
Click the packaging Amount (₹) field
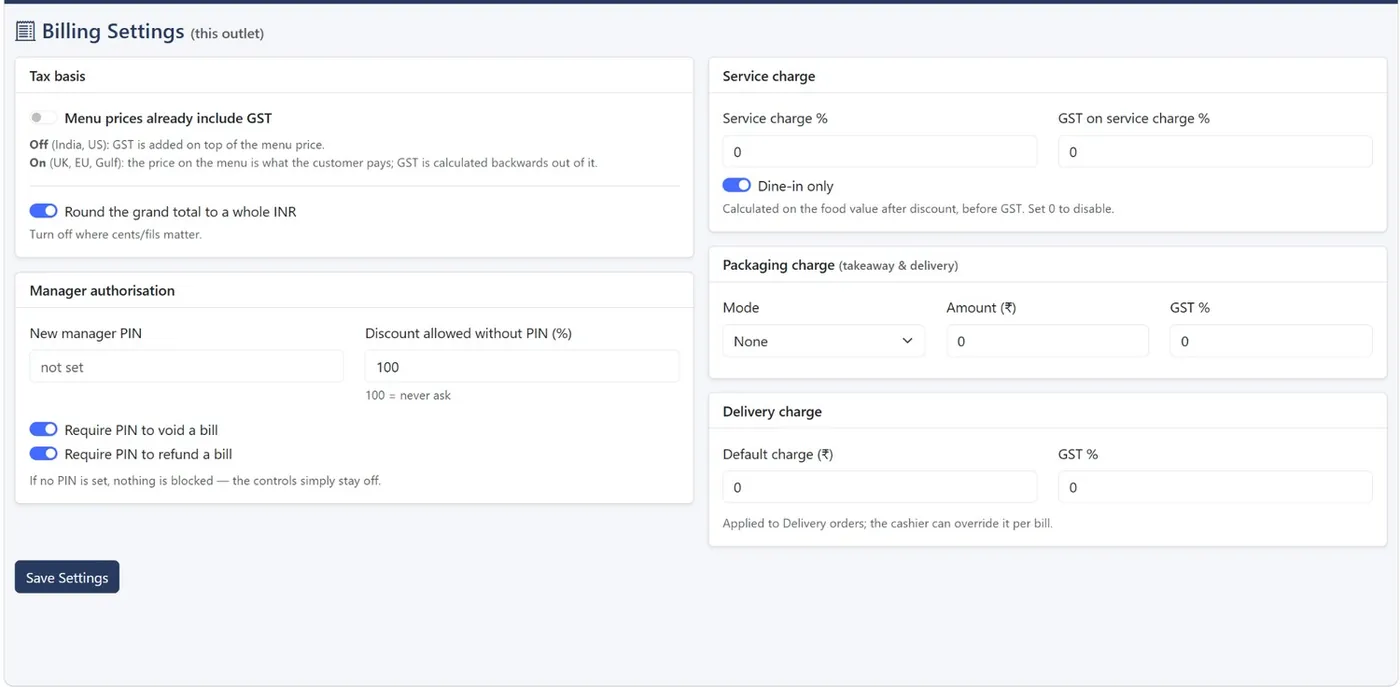(x=1047, y=341)
